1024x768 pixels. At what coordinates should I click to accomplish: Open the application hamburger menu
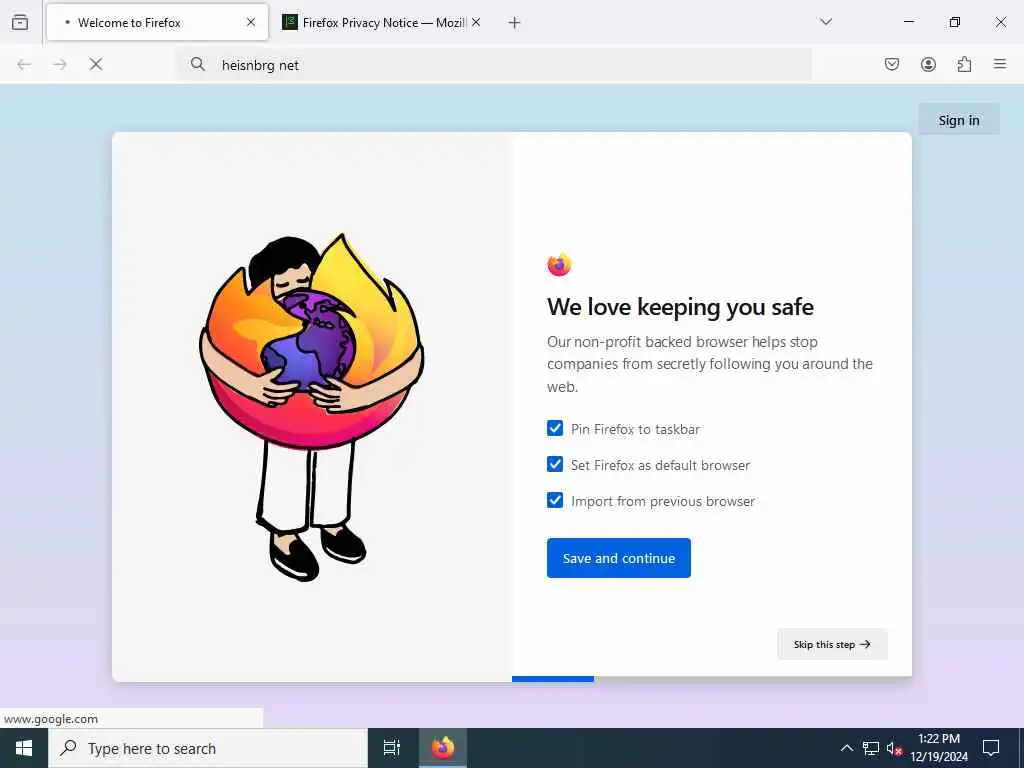click(x=1000, y=64)
